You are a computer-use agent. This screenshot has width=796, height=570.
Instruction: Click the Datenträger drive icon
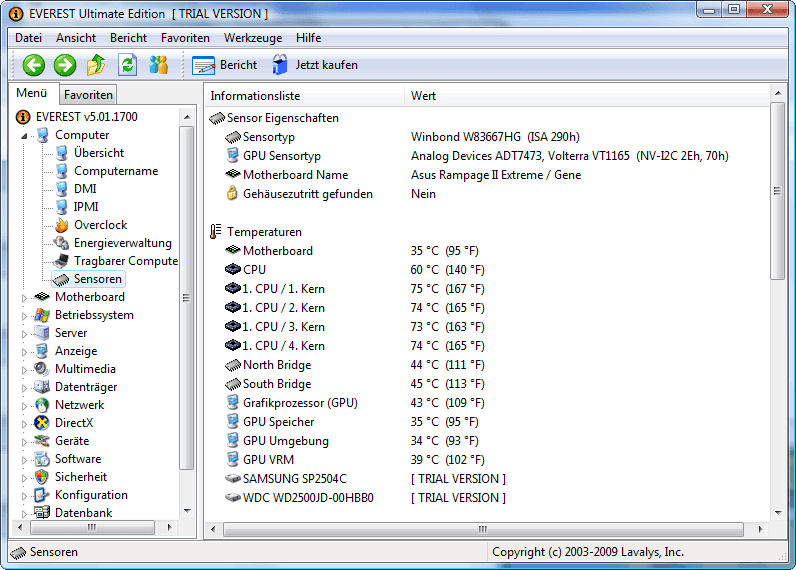pyautogui.click(x=42, y=387)
